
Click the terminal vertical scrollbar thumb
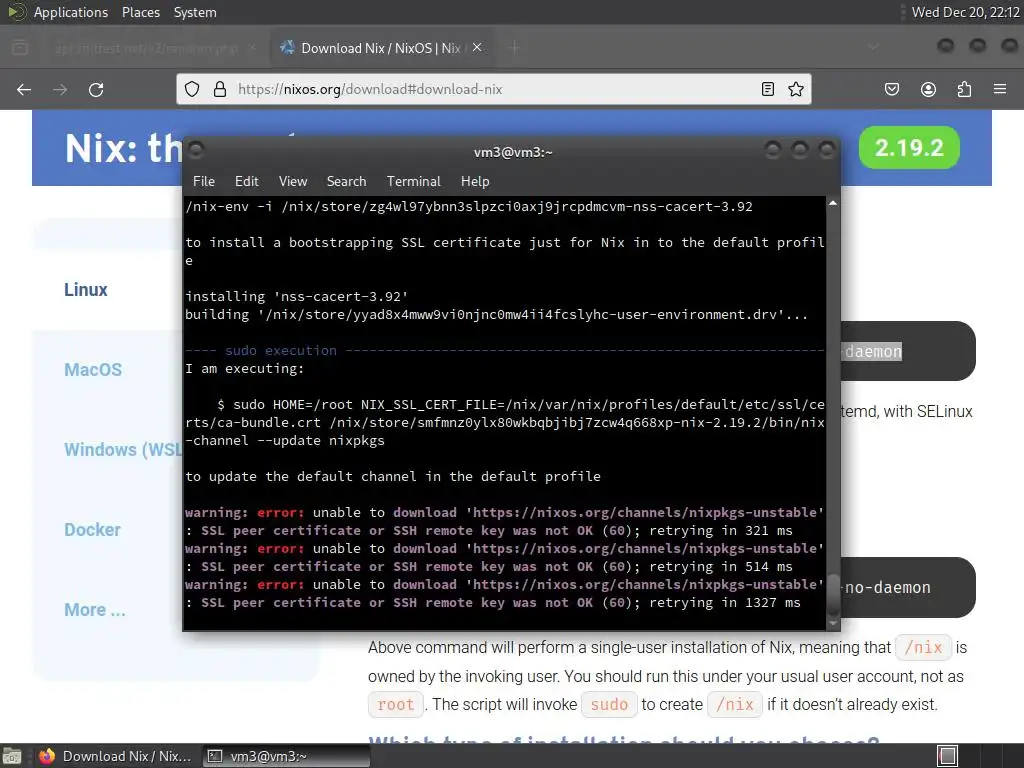[833, 594]
